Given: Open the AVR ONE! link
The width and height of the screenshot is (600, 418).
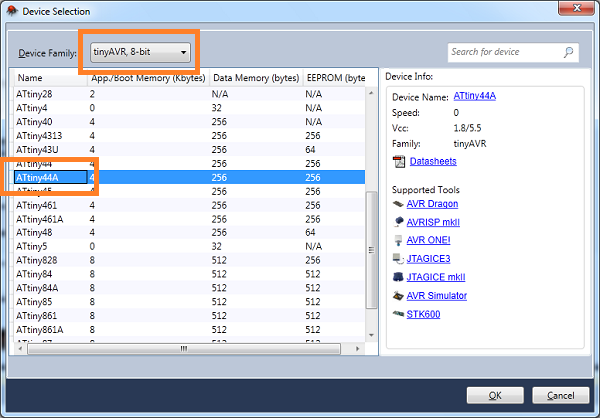Looking at the screenshot, I should pos(429,240).
